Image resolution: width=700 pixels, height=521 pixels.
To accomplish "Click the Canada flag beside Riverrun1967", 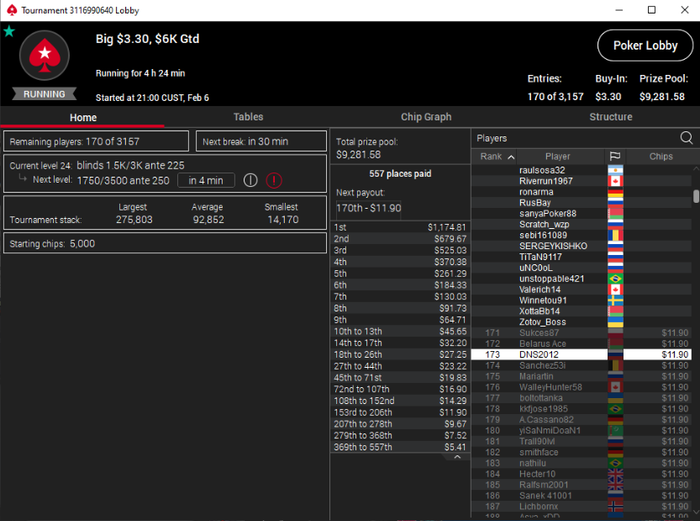I will tap(616, 181).
